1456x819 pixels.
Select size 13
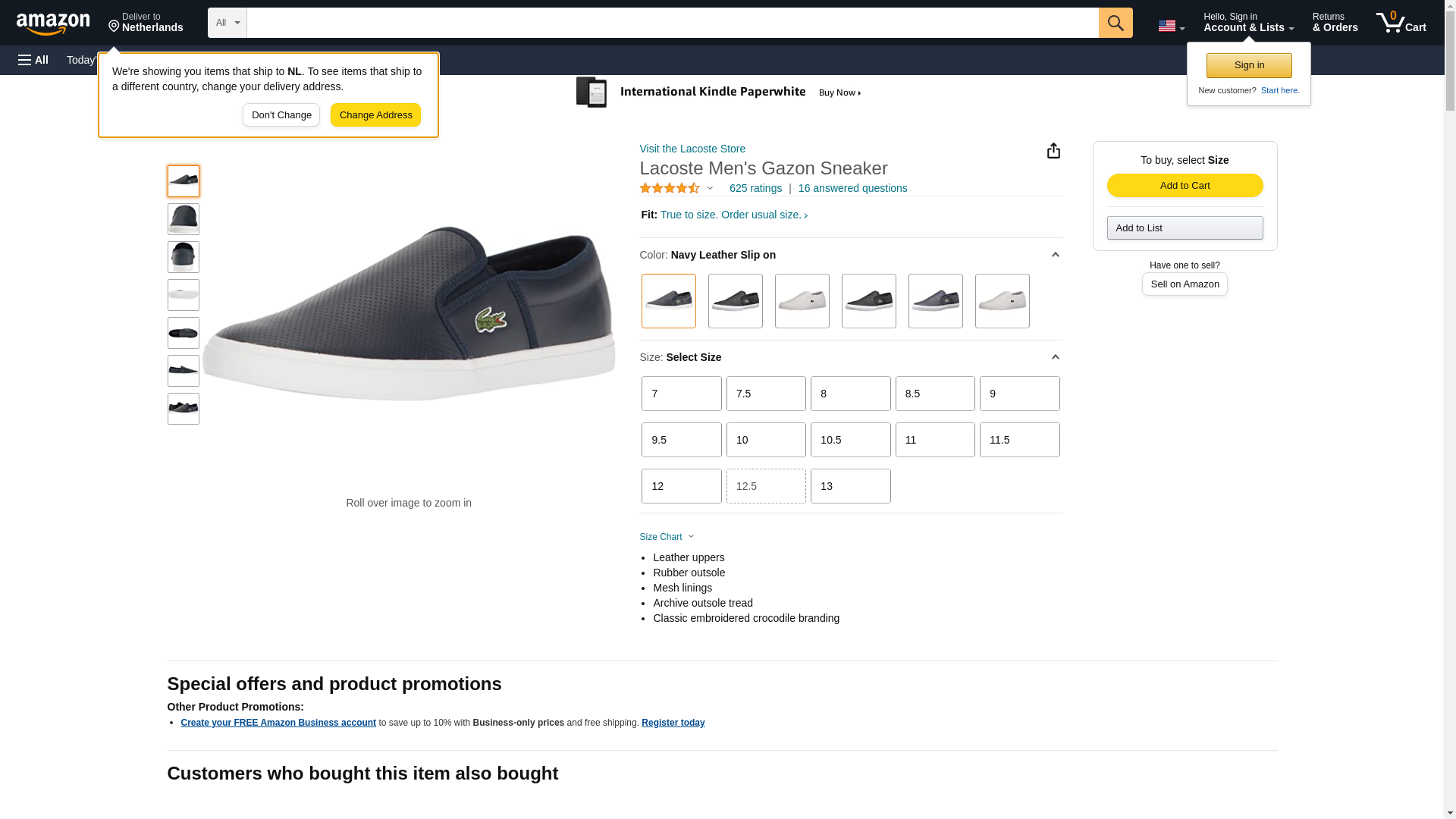(x=850, y=486)
